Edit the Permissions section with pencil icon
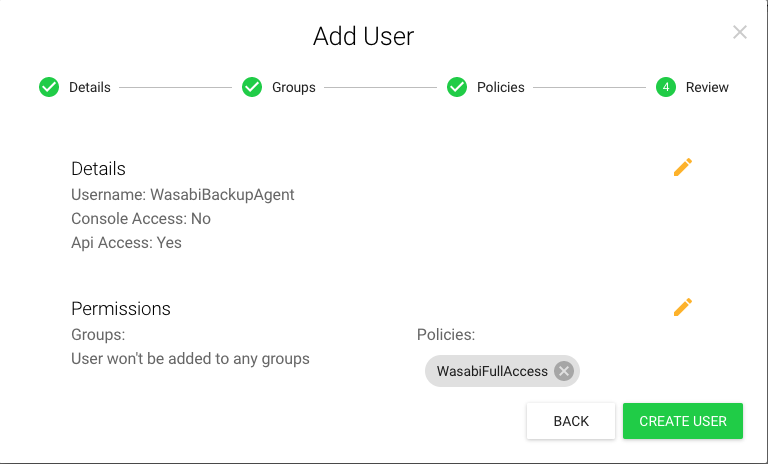 683,307
